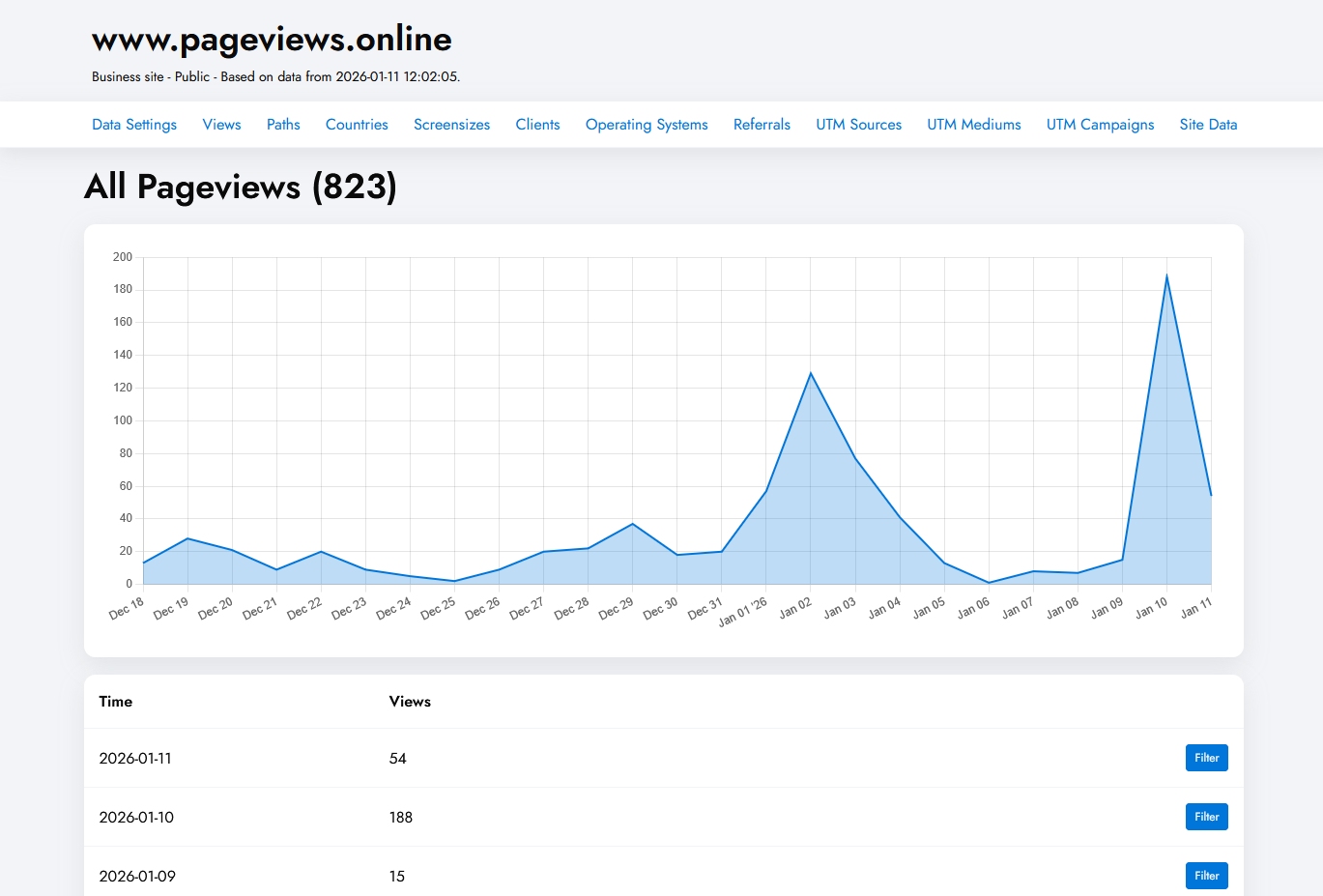This screenshot has width=1323, height=896.
Task: Open the Data Settings page
Action: 133,124
